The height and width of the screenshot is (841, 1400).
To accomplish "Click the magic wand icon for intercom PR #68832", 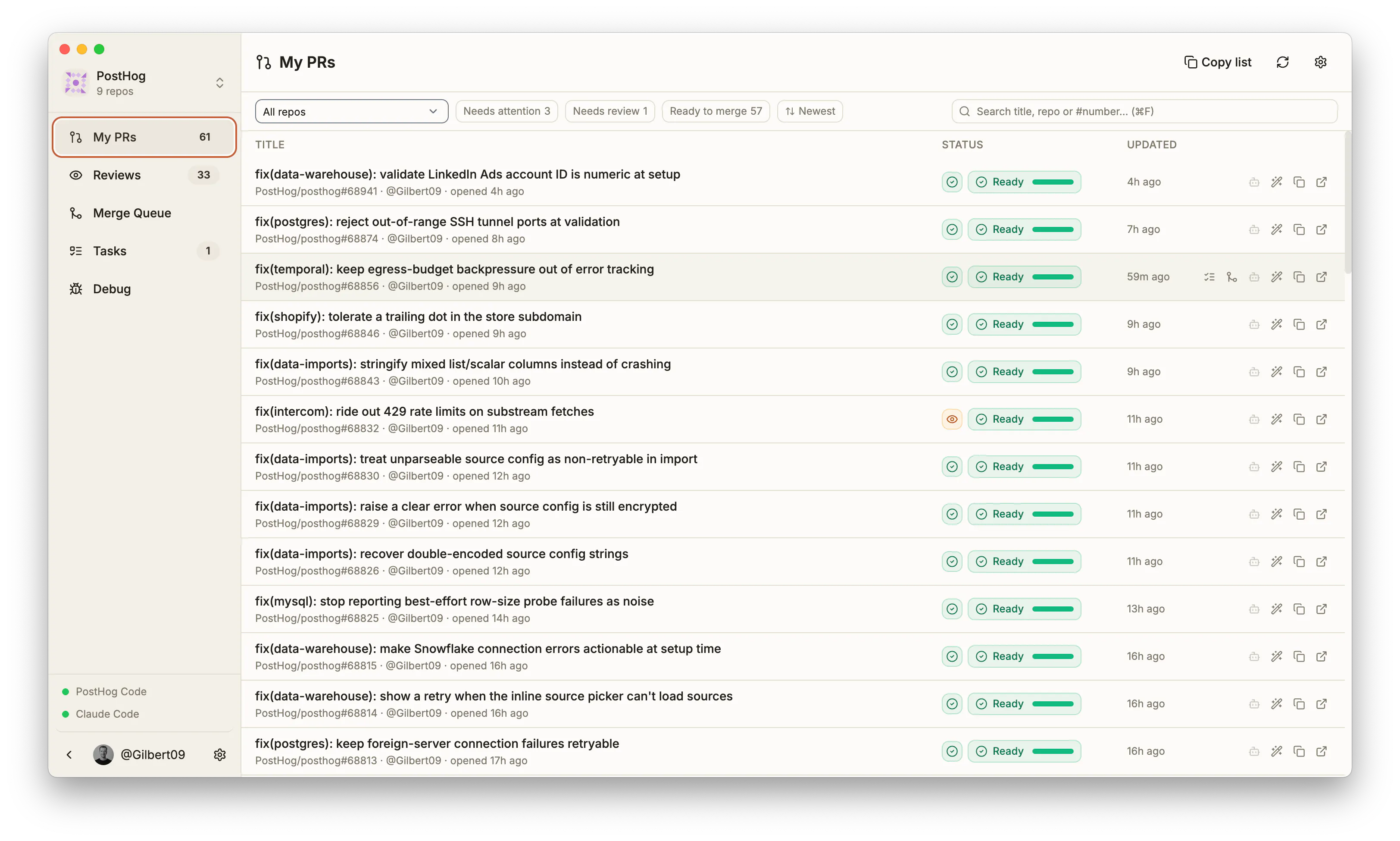I will pos(1277,419).
